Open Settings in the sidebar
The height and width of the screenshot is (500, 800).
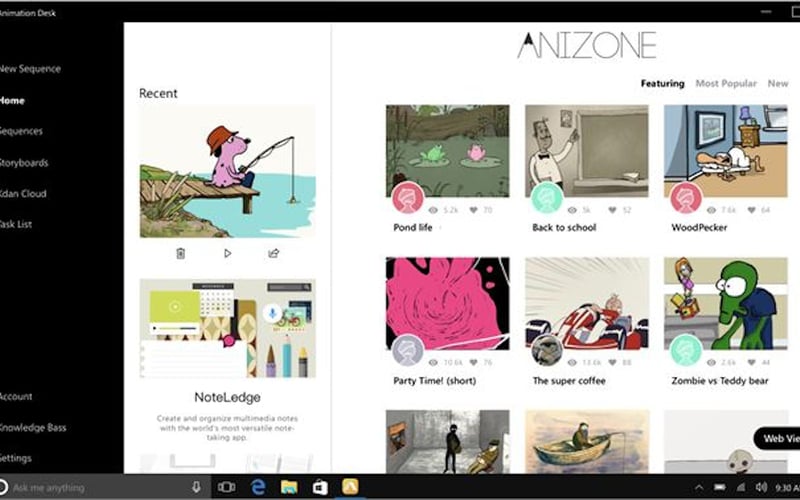pyautogui.click(x=16, y=458)
